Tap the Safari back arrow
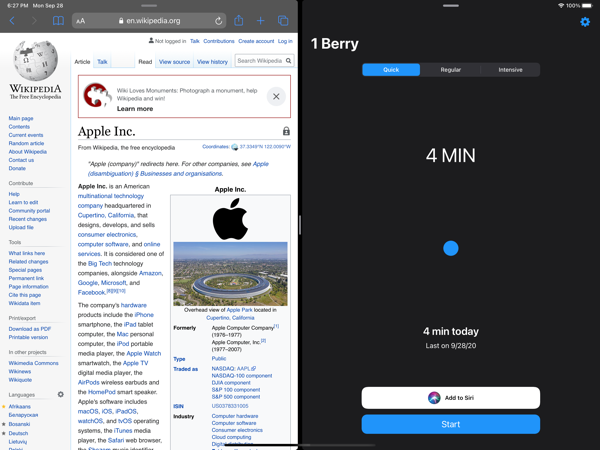The width and height of the screenshot is (600, 450). click(12, 21)
